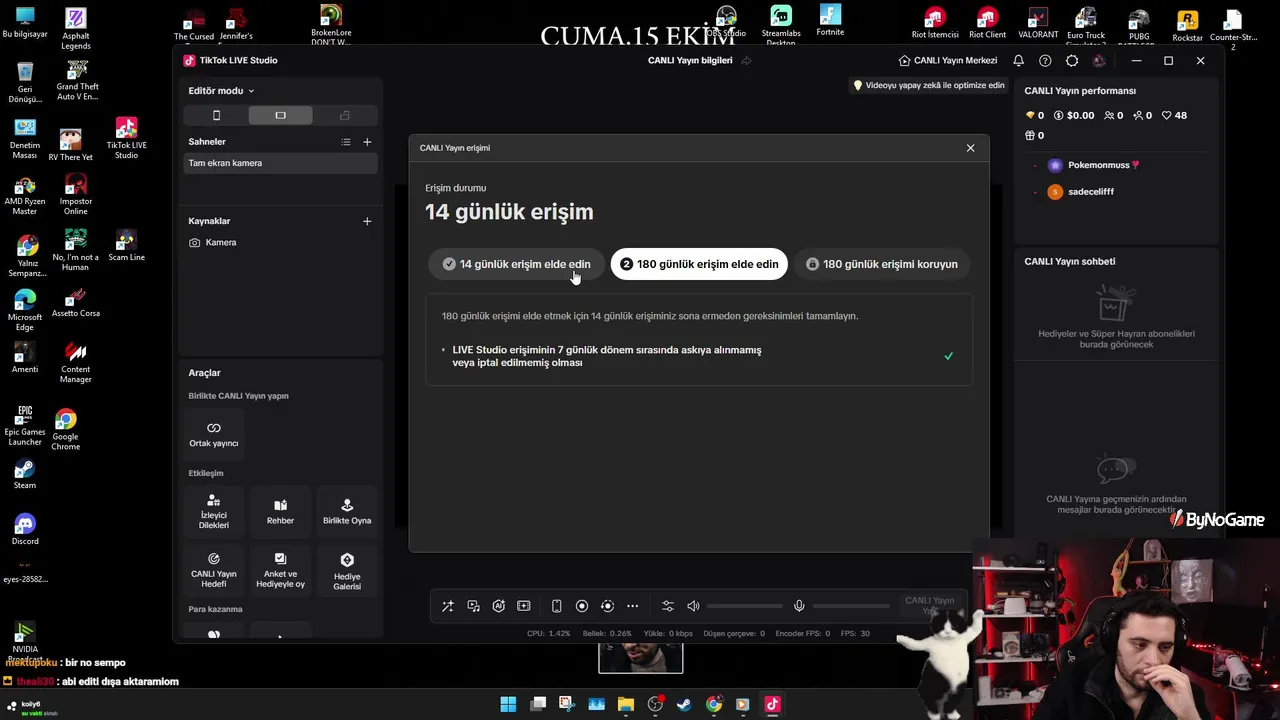The image size is (1280, 720).
Task: Open the Assetto Corsa desktop shortcut
Action: [x=76, y=301]
